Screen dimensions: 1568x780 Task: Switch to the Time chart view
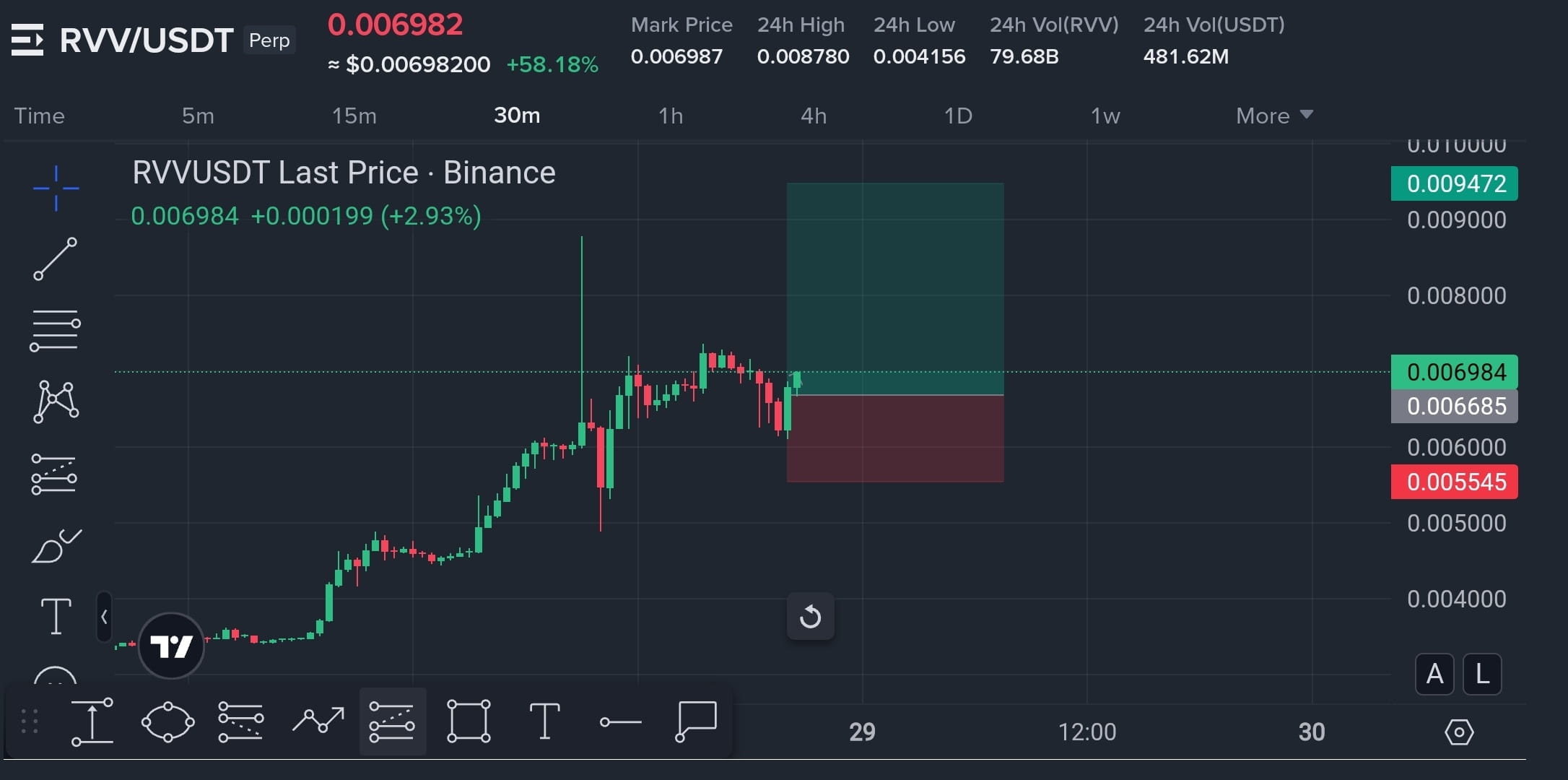[x=40, y=116]
